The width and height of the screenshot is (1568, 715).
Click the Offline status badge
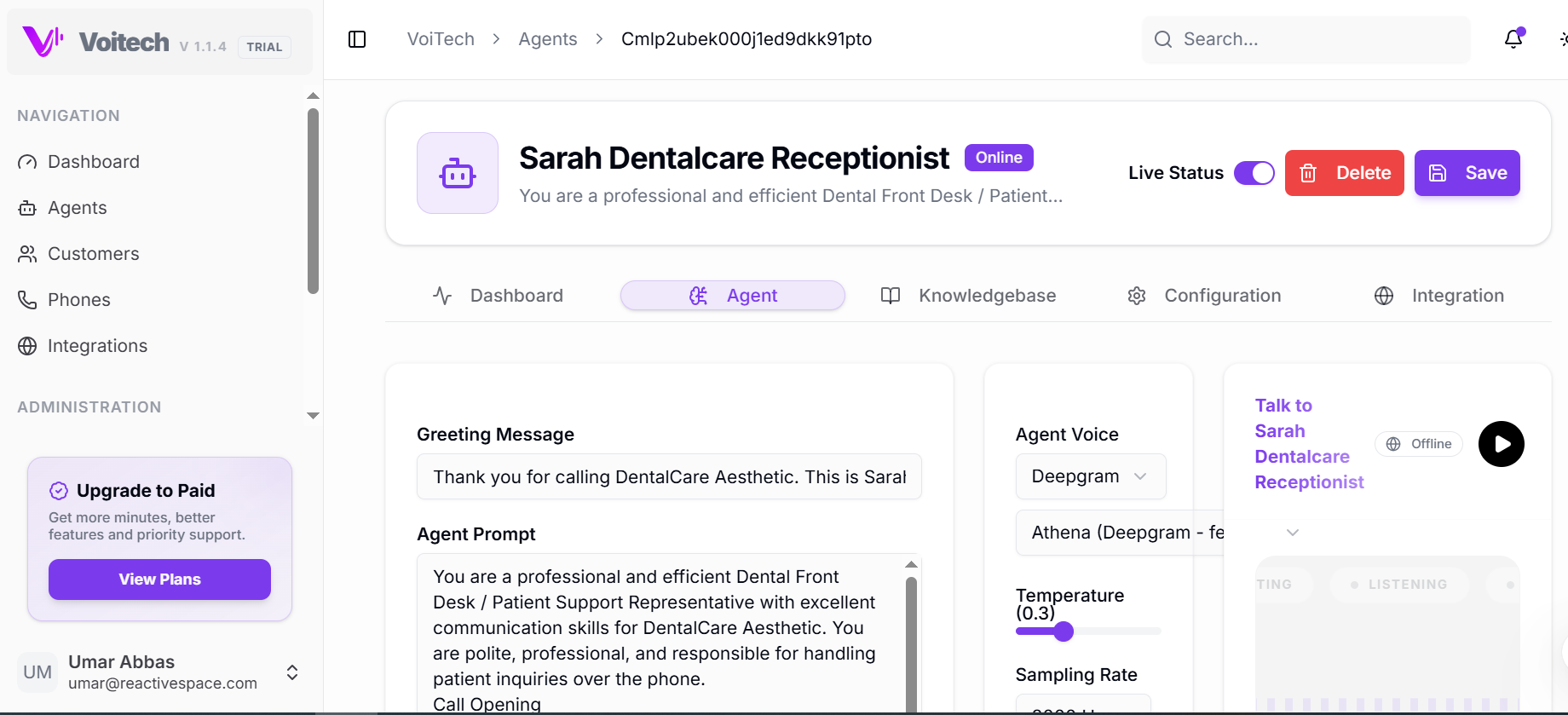click(1419, 444)
